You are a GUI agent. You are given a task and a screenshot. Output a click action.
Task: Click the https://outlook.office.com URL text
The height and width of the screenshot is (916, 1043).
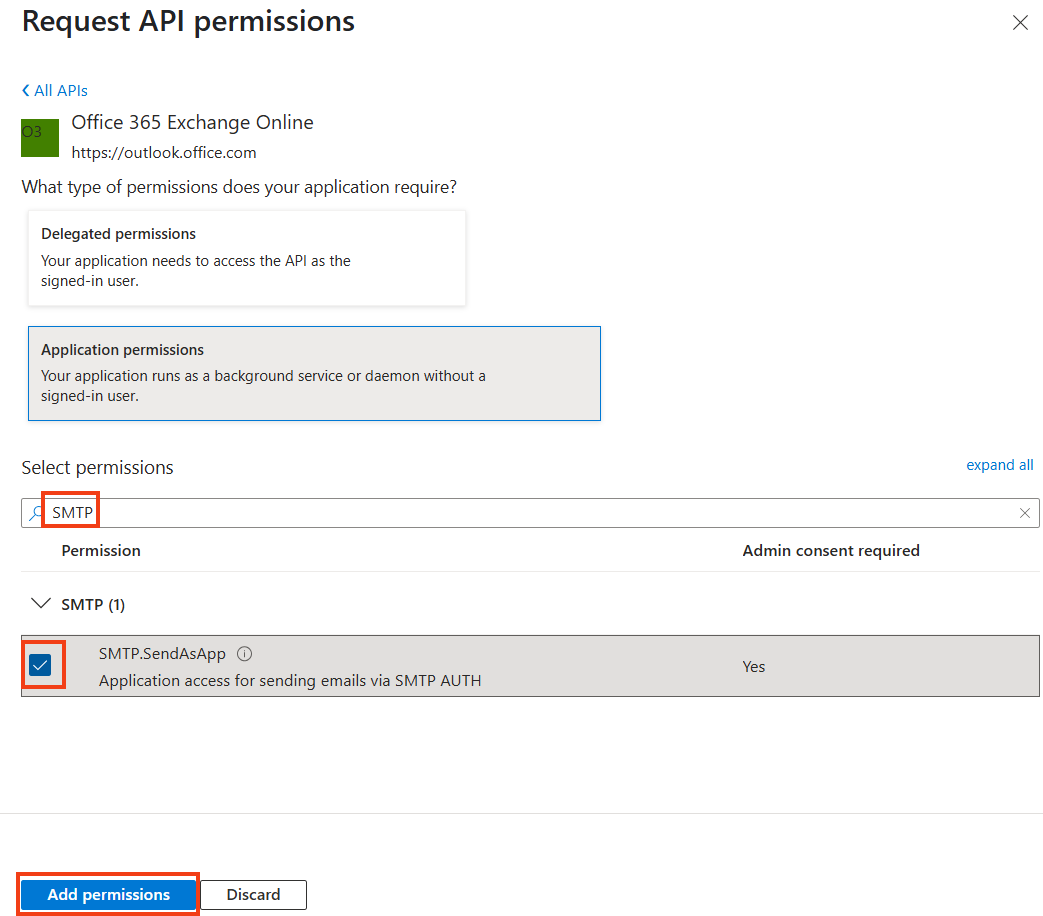point(164,153)
